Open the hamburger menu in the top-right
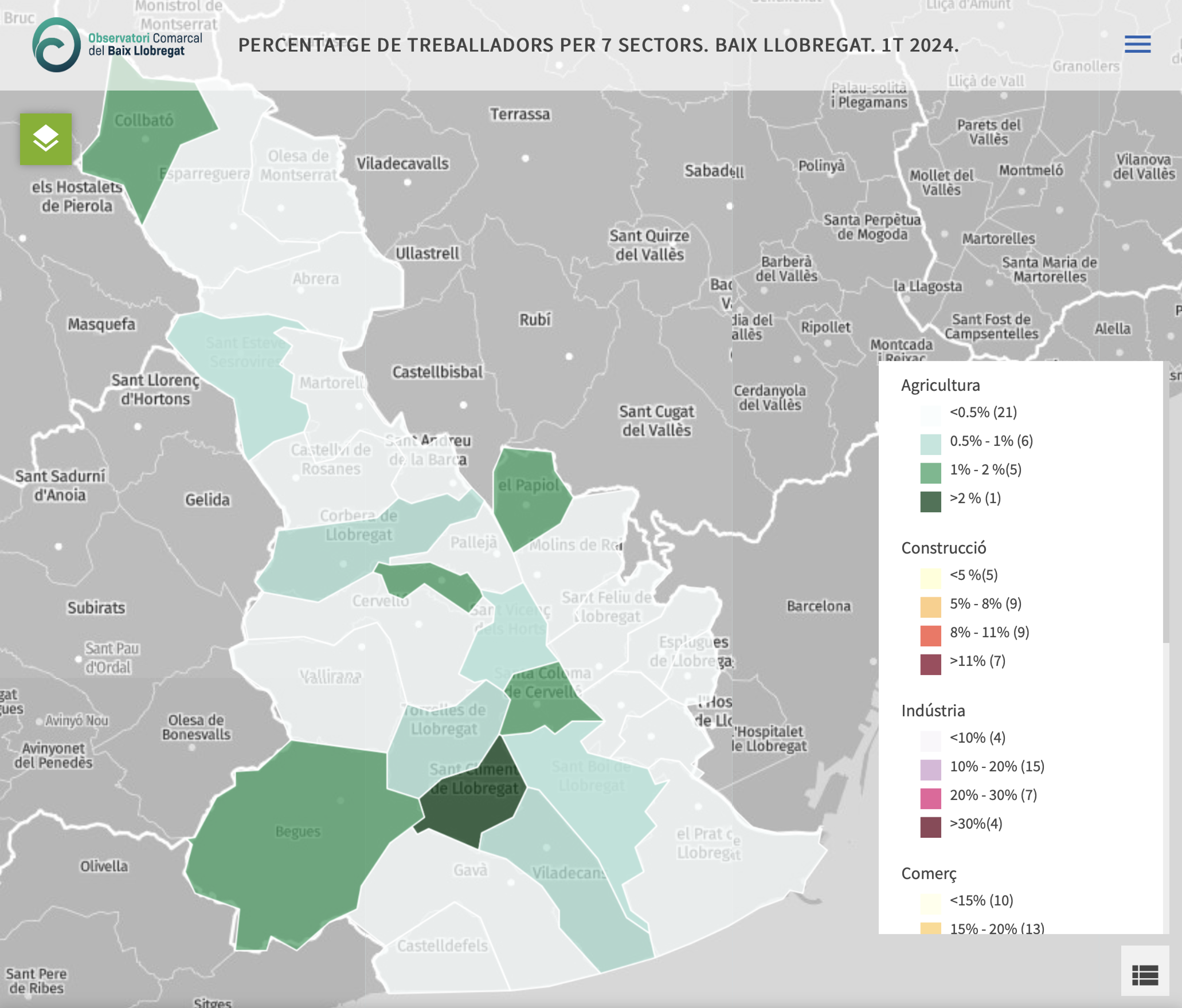The height and width of the screenshot is (1008, 1182). tap(1137, 44)
